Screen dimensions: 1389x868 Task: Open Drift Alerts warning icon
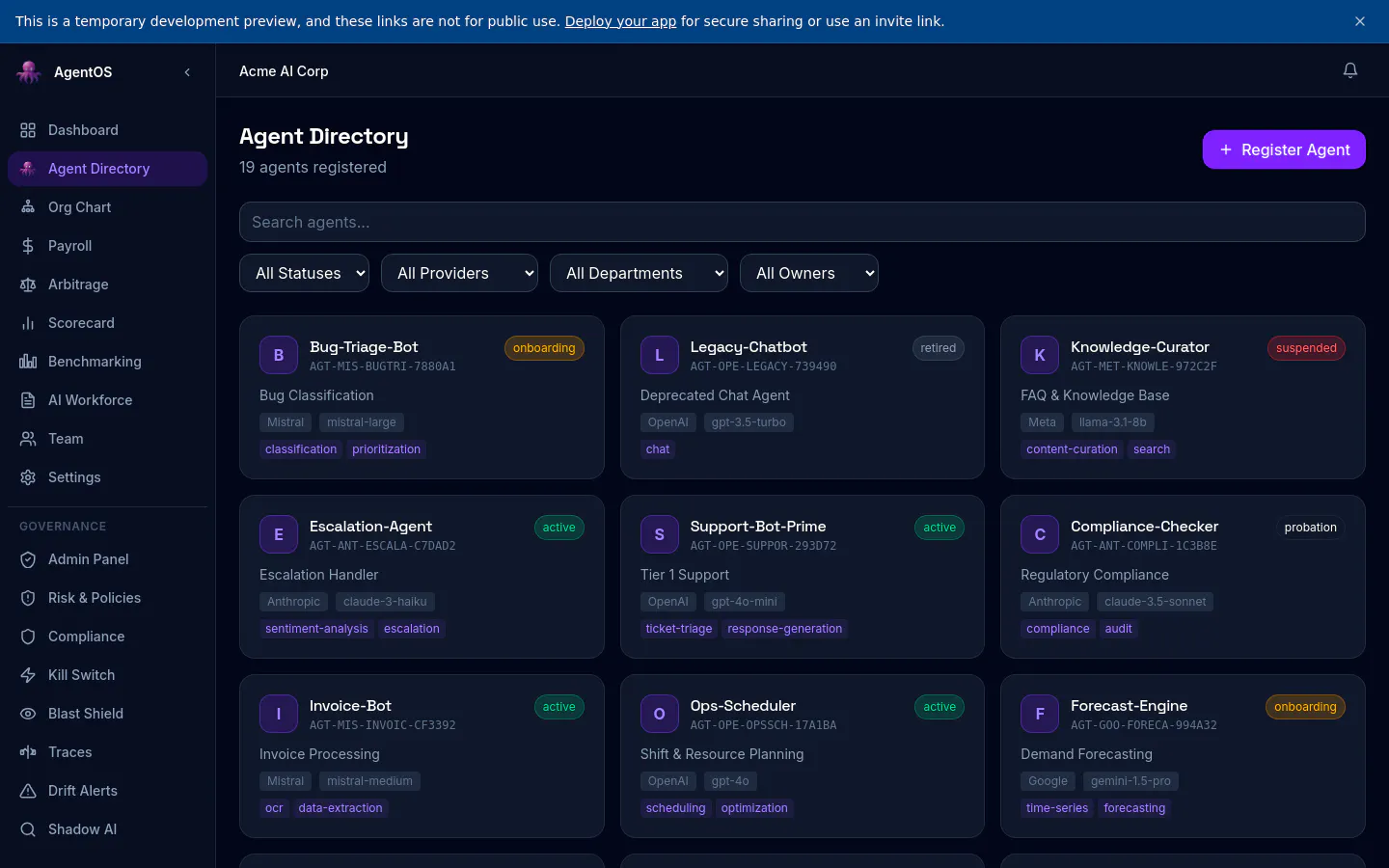click(28, 791)
